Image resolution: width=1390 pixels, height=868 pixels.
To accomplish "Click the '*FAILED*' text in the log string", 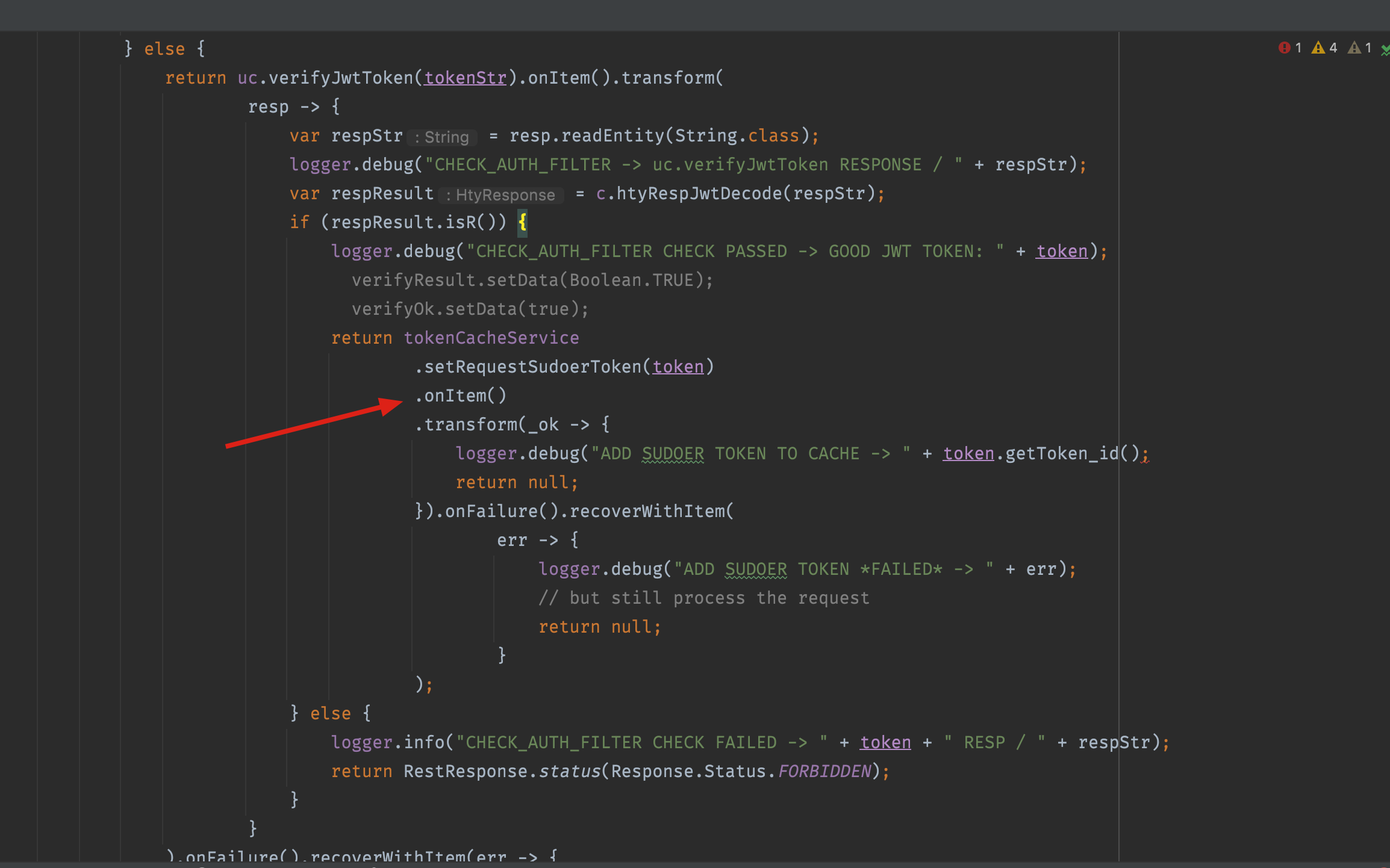I will pos(901,569).
